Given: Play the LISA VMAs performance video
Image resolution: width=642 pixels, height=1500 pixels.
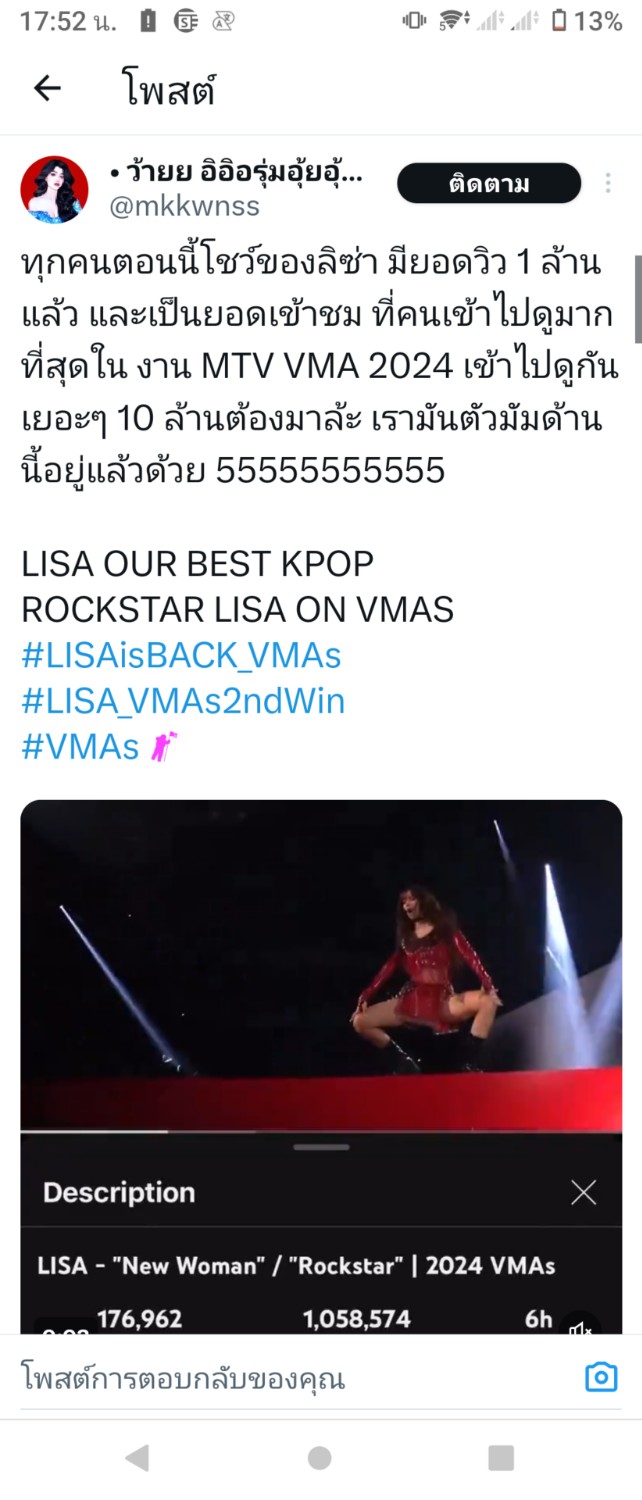Looking at the screenshot, I should pos(321,966).
